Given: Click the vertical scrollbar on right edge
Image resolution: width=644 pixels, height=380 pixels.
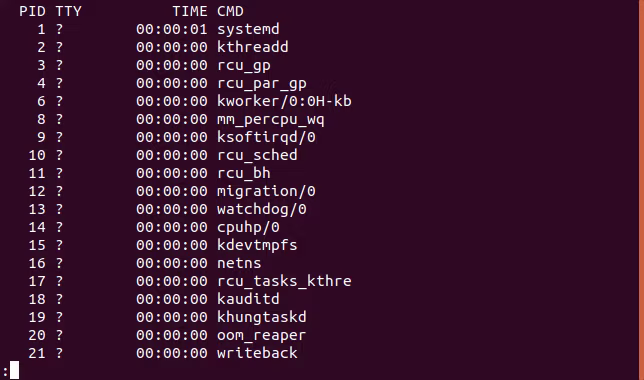Looking at the screenshot, I should (x=642, y=190).
